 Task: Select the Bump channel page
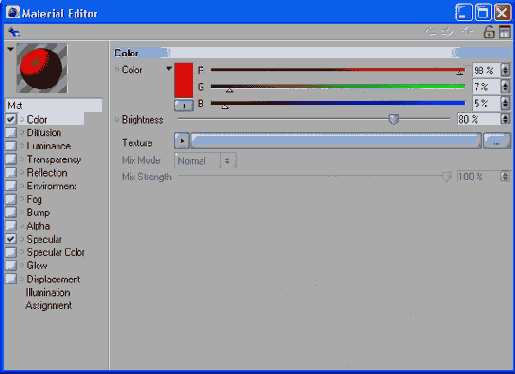[x=38, y=212]
